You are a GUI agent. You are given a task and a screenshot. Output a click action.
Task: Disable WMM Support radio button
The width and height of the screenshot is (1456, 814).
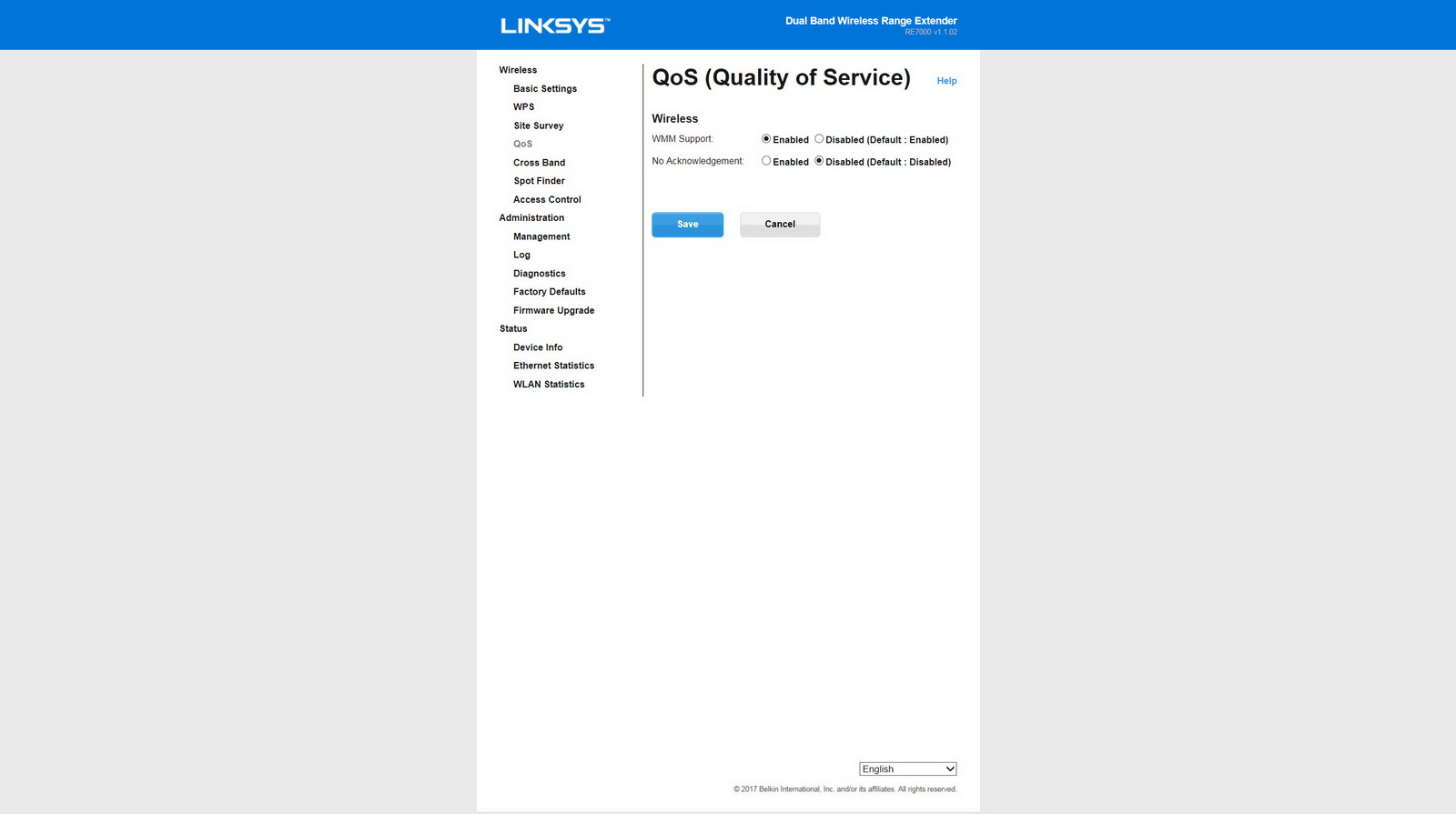point(819,139)
